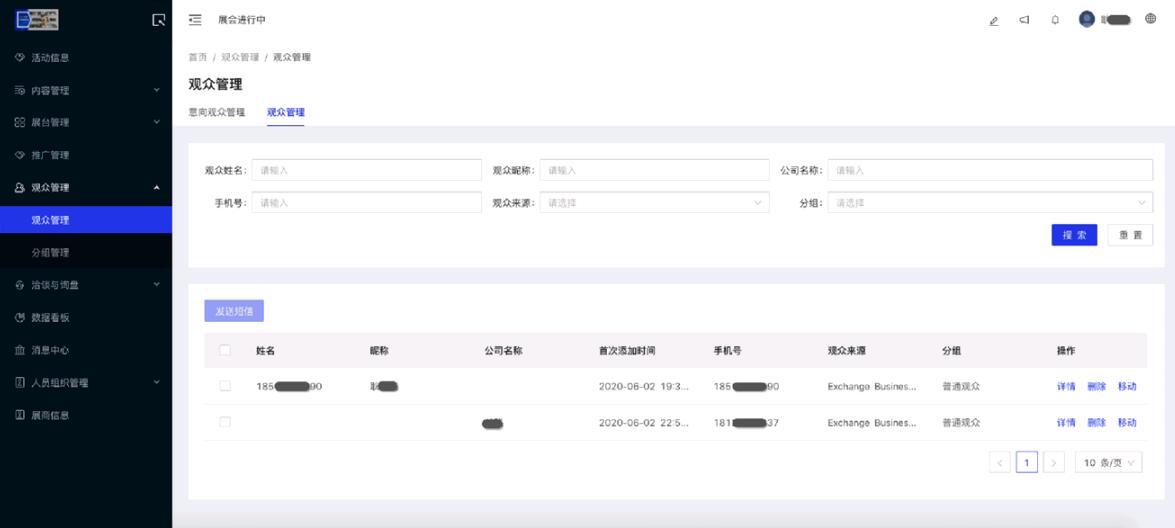Open the 10 条/页 page size dropdown
The width and height of the screenshot is (1175, 528).
1108,463
